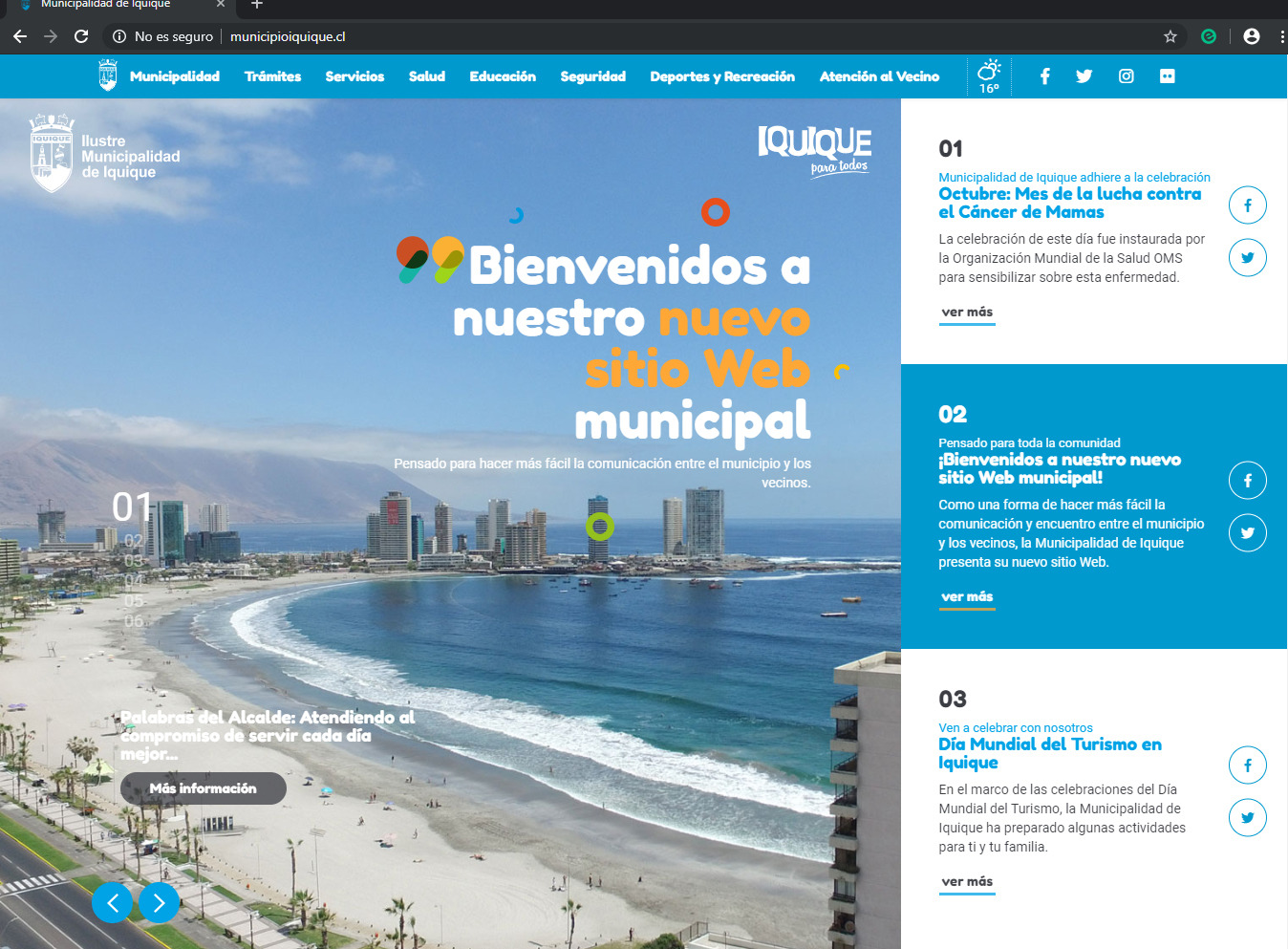Open the Facebook icon in top navigation
1288x949 pixels.
1044,76
